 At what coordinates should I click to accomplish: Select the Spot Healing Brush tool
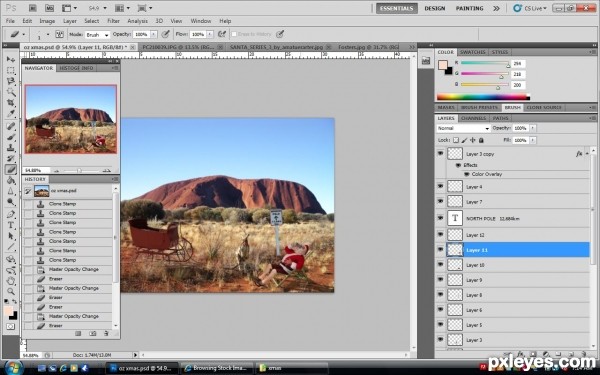[x=11, y=126]
